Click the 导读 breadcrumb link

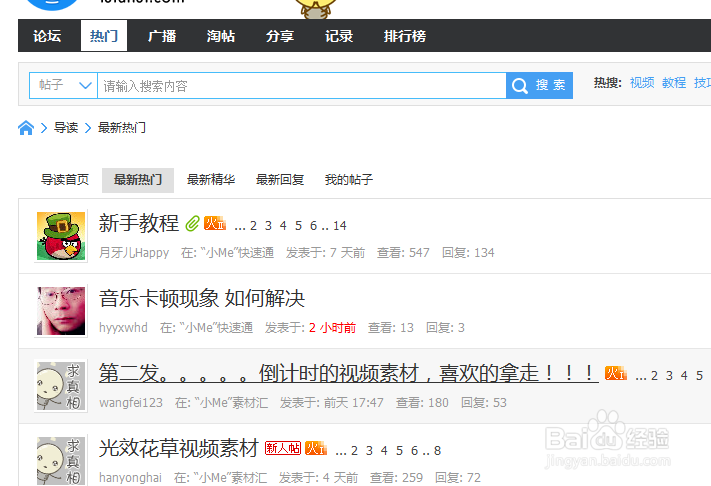coord(66,128)
